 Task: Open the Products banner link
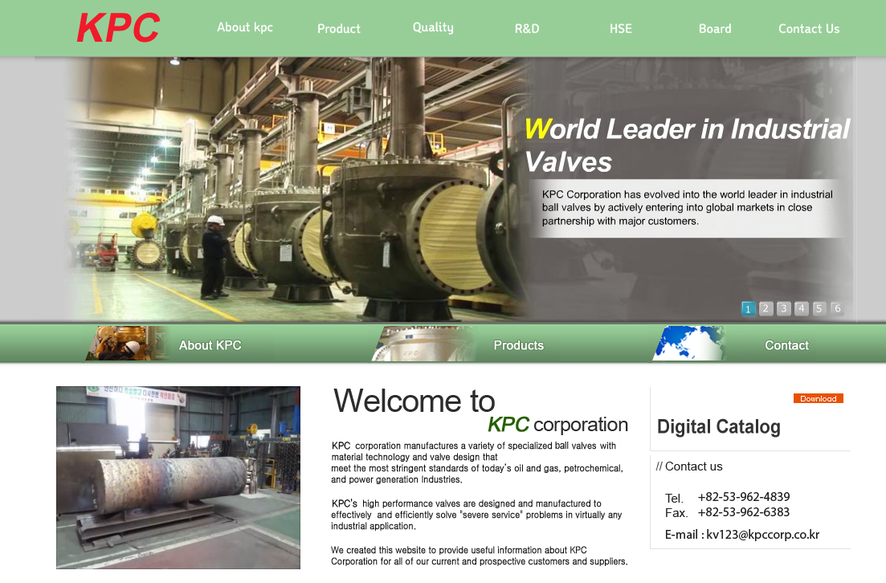(518, 345)
